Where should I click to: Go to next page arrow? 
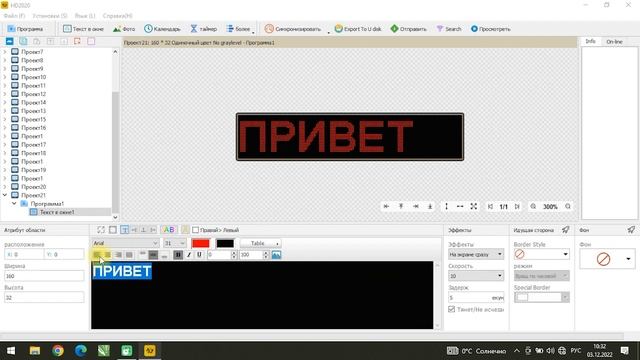click(517, 207)
